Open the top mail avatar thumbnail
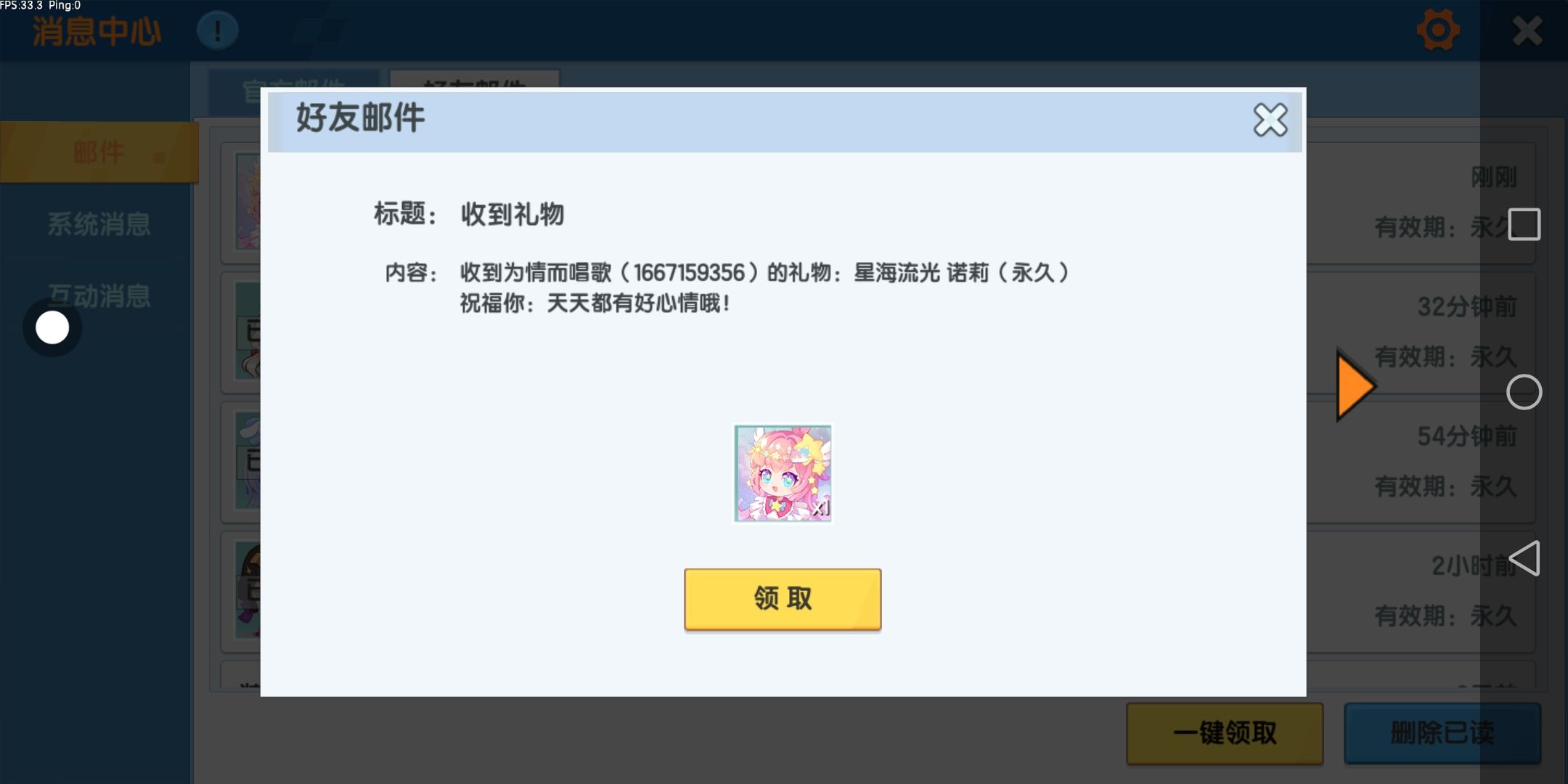The image size is (1568, 784). pyautogui.click(x=248, y=201)
